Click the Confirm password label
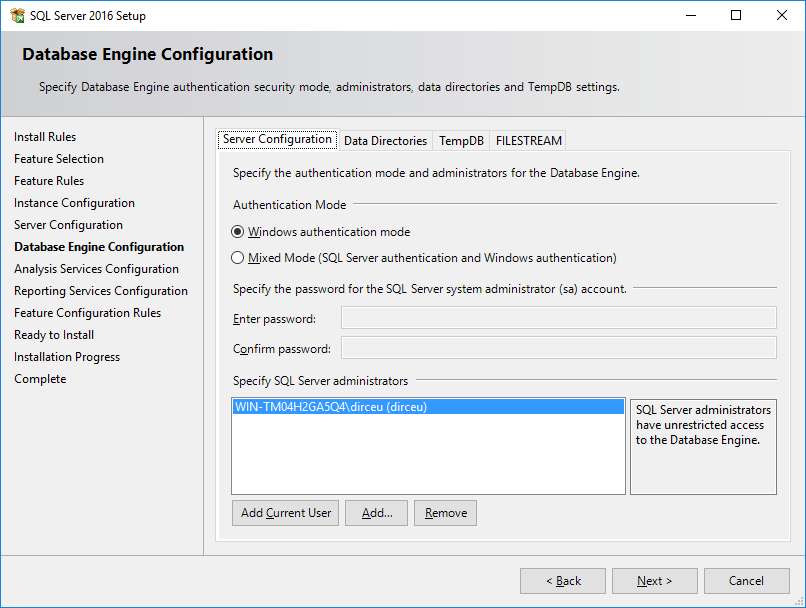806x608 pixels. click(282, 349)
